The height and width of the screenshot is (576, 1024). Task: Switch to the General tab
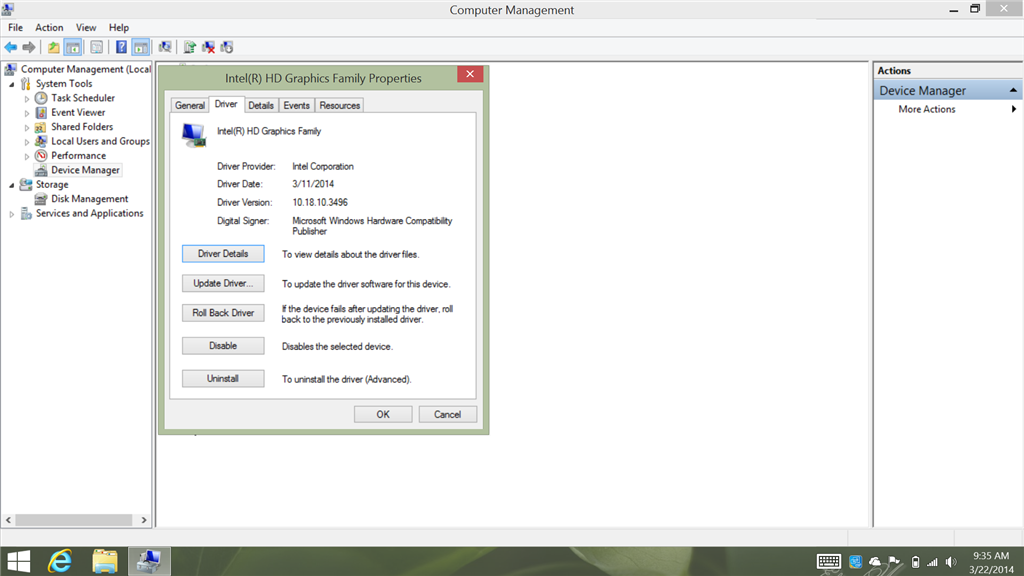(x=190, y=105)
